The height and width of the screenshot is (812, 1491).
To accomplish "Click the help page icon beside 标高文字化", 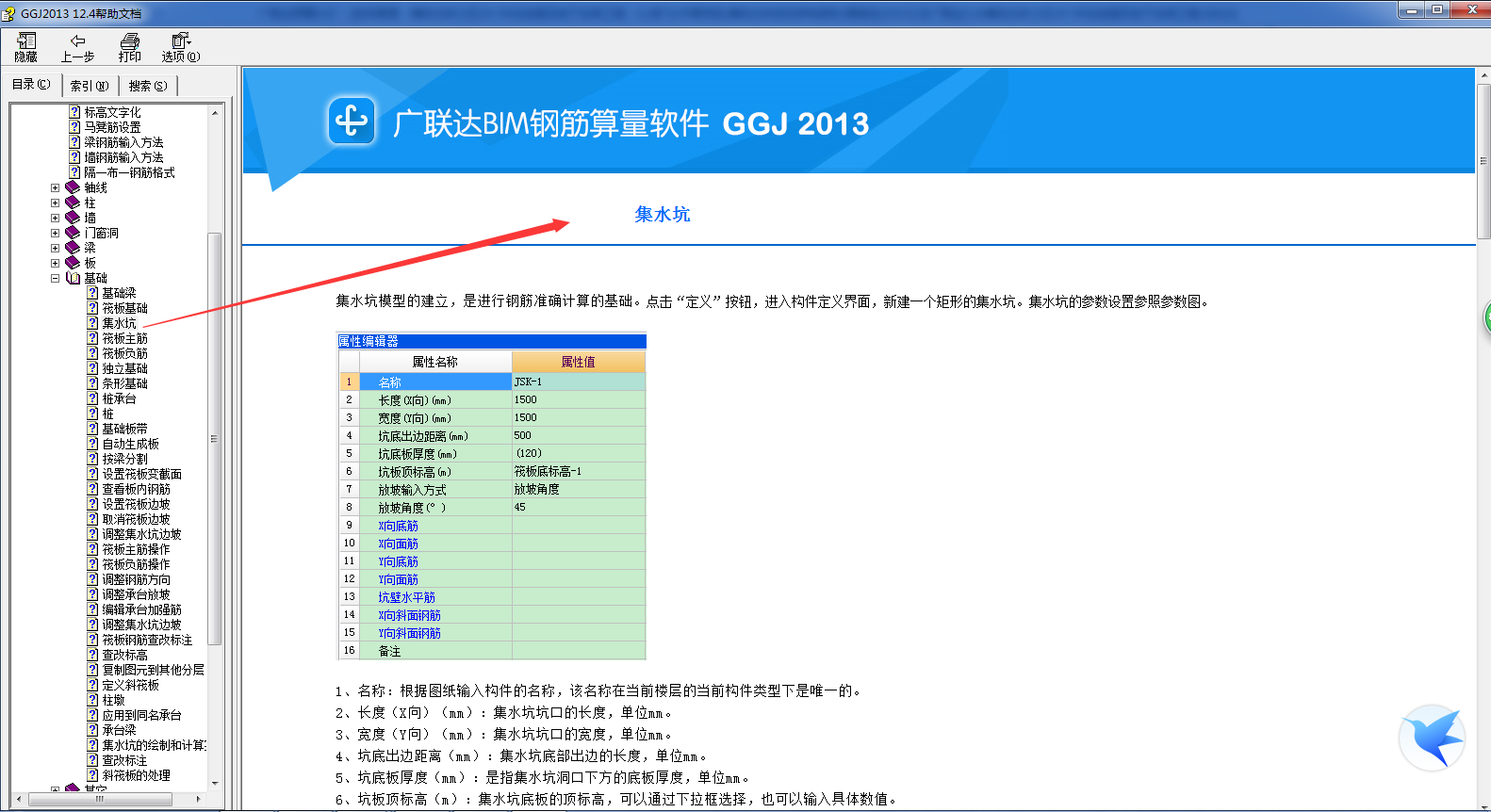I will coord(74,112).
